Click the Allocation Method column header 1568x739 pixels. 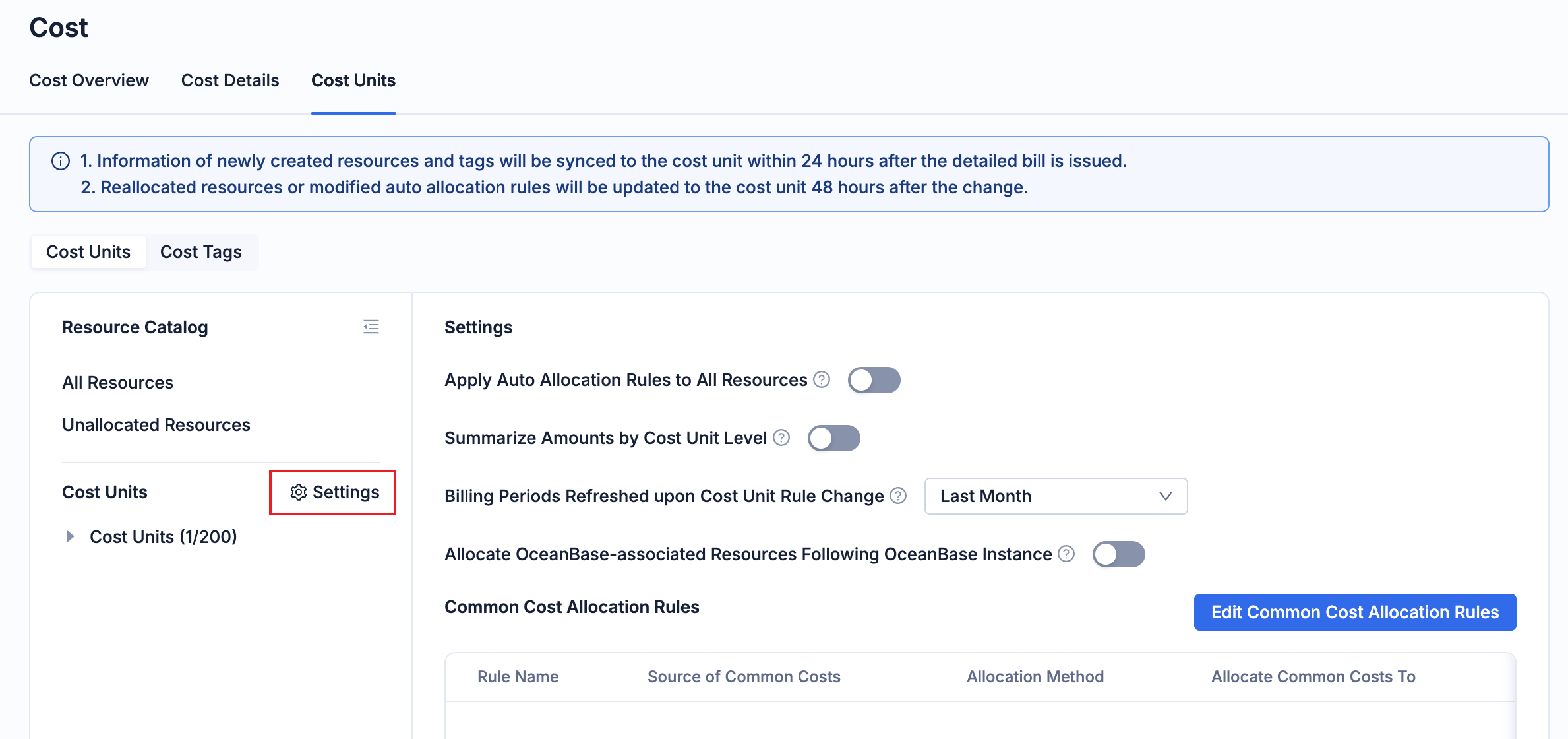tap(1035, 677)
